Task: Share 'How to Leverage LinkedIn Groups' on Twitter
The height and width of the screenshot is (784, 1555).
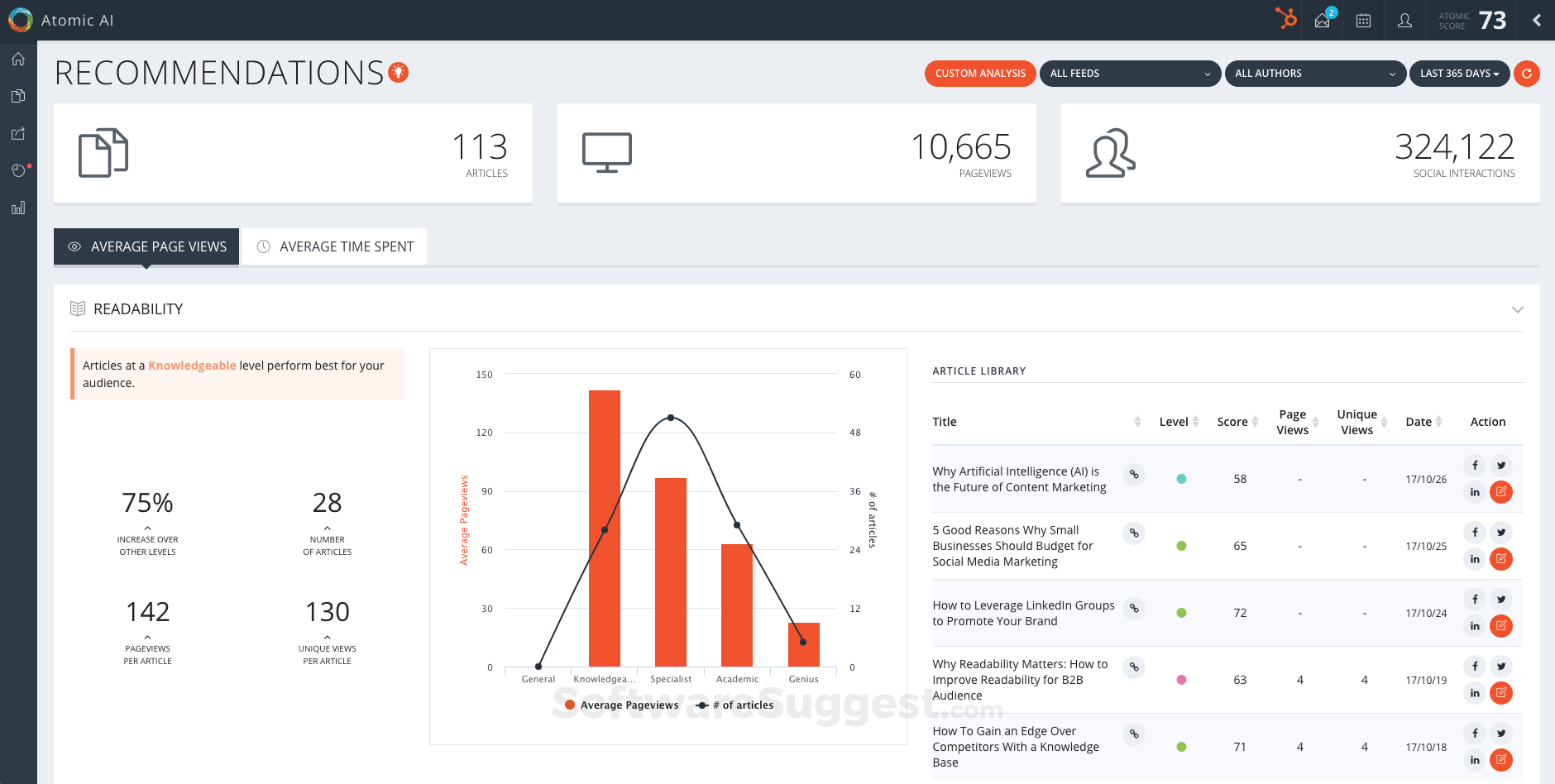Action: 1501,599
